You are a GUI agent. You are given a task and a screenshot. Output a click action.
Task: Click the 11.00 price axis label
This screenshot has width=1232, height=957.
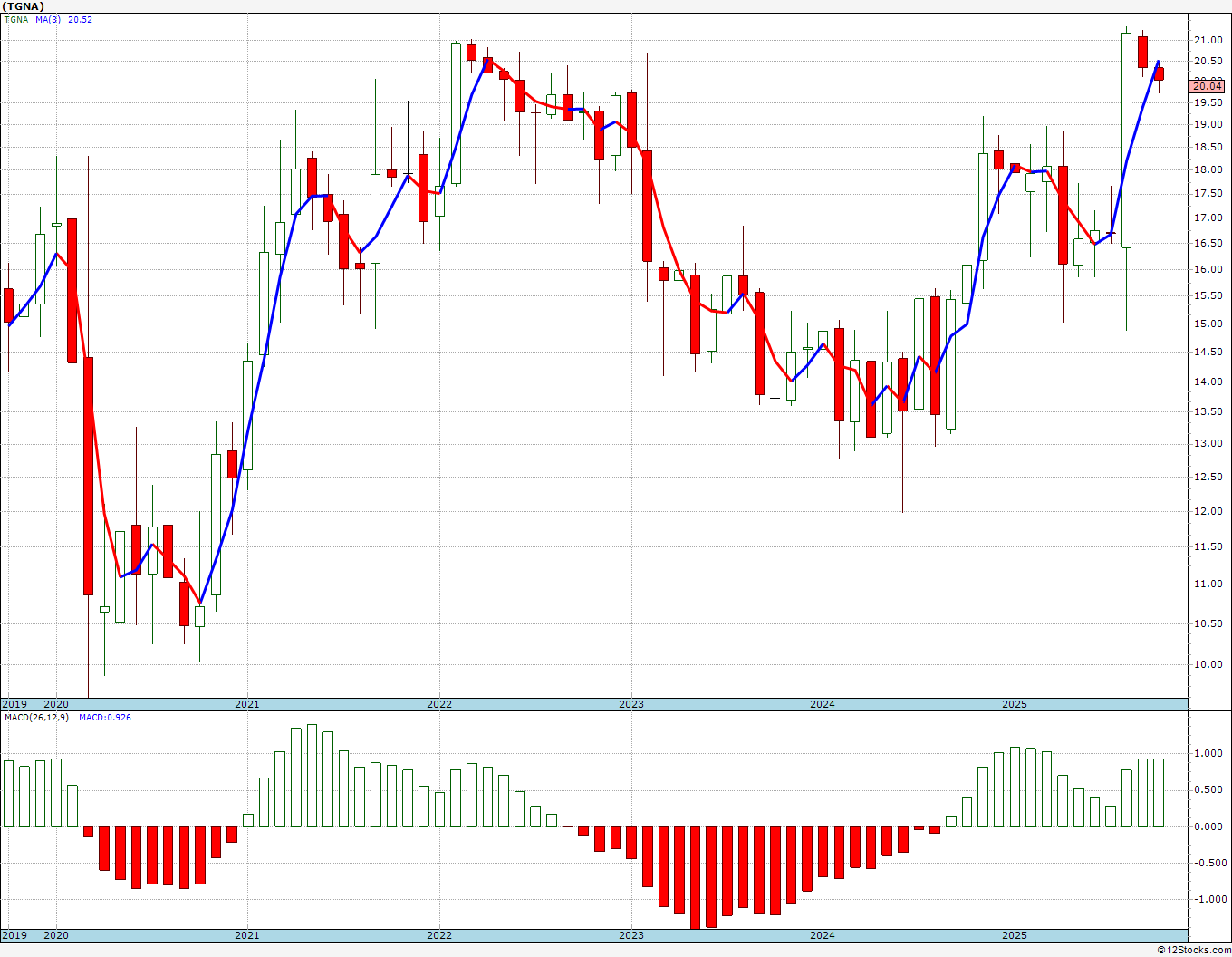point(1207,585)
